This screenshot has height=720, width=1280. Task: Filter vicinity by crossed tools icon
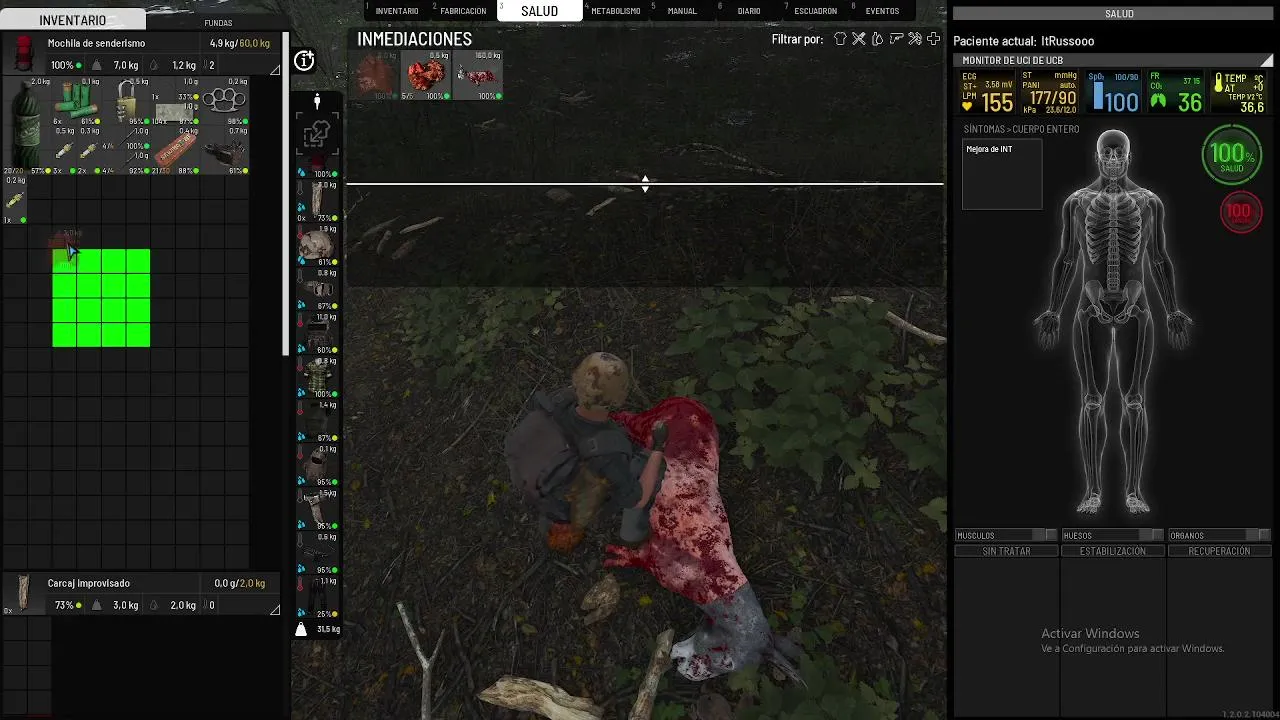(x=858, y=39)
